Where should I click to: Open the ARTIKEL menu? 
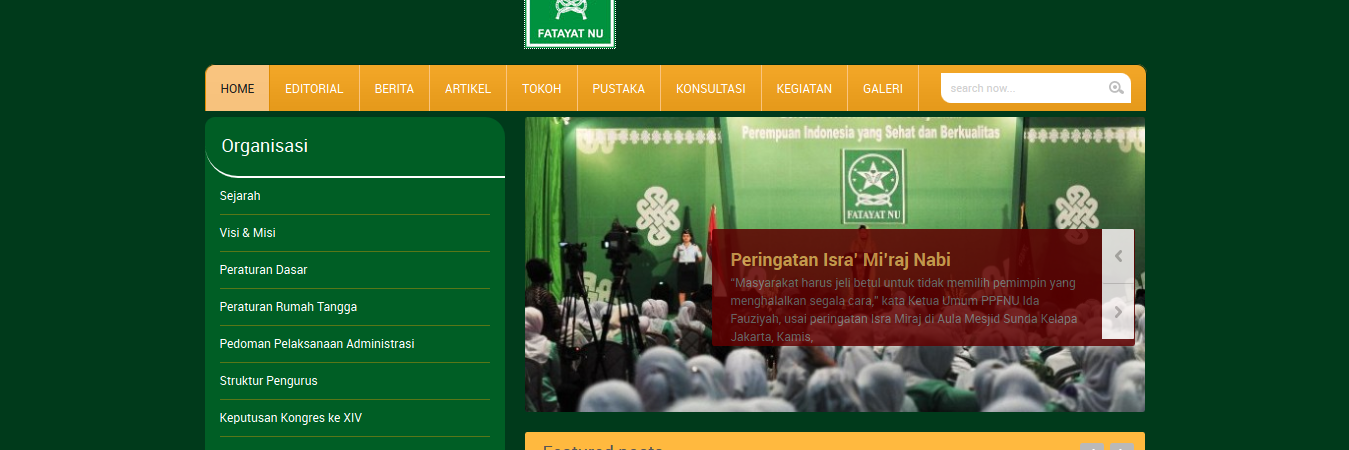(x=468, y=88)
